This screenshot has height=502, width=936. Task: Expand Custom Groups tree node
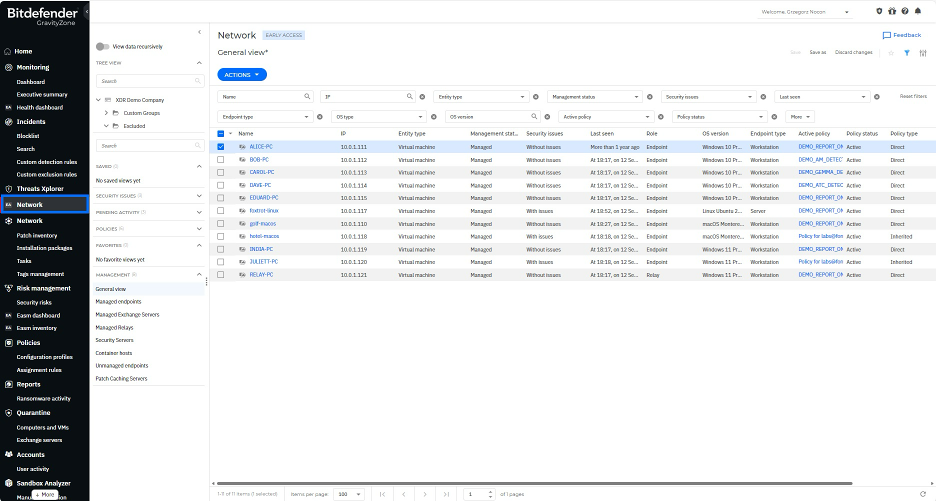click(x=106, y=113)
